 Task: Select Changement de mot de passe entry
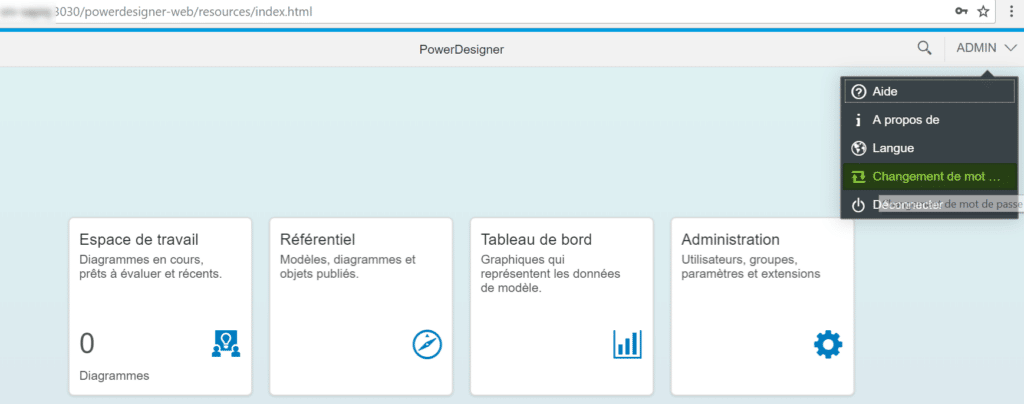click(x=930, y=176)
